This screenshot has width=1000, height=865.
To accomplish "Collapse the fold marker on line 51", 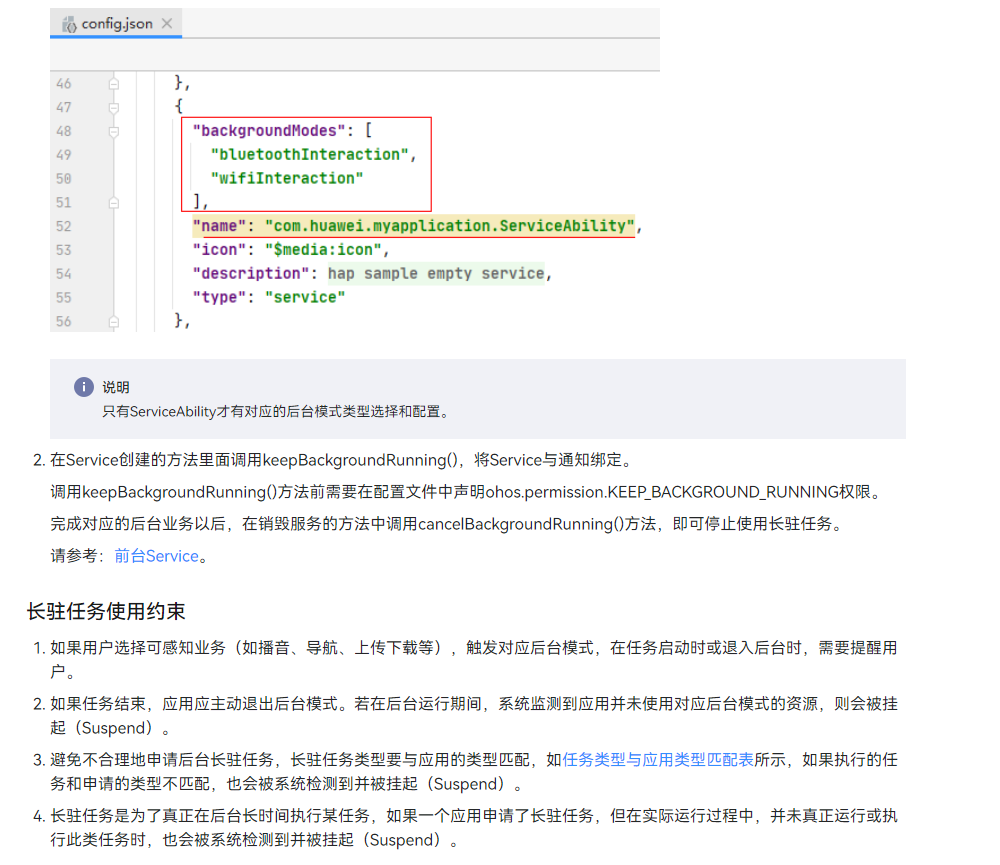I will [x=114, y=203].
